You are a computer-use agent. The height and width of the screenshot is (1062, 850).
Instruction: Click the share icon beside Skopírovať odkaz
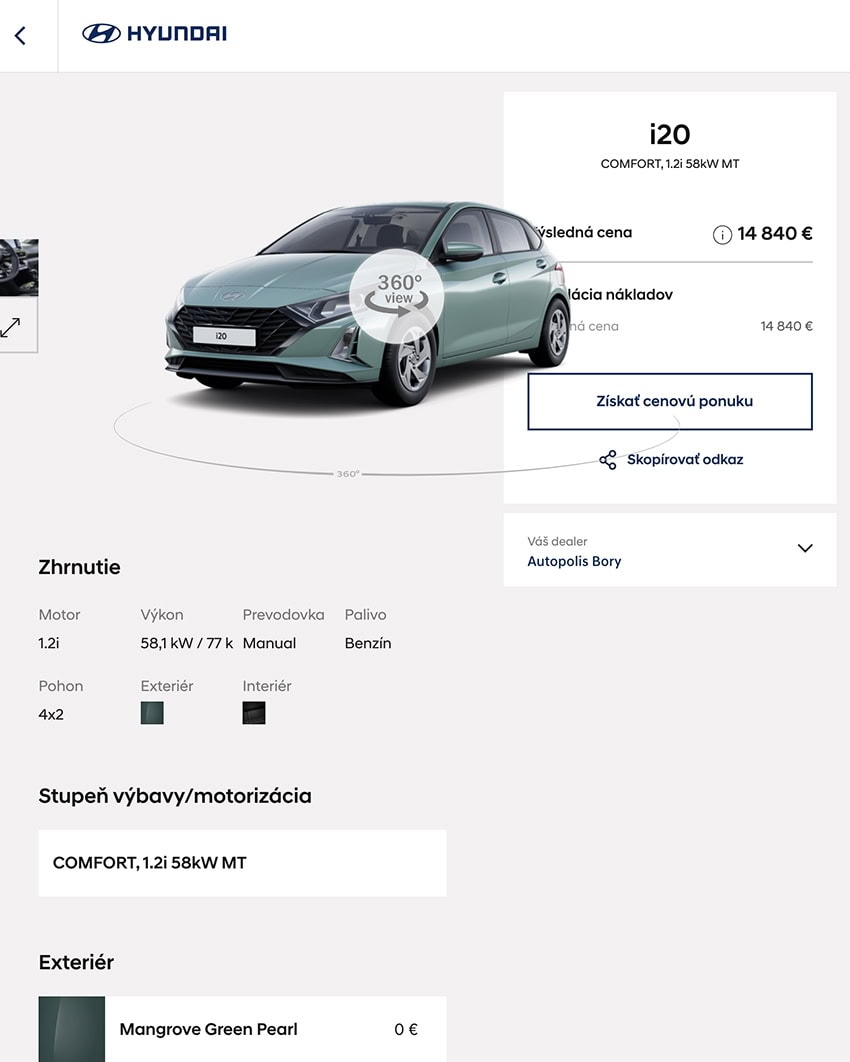coord(608,460)
